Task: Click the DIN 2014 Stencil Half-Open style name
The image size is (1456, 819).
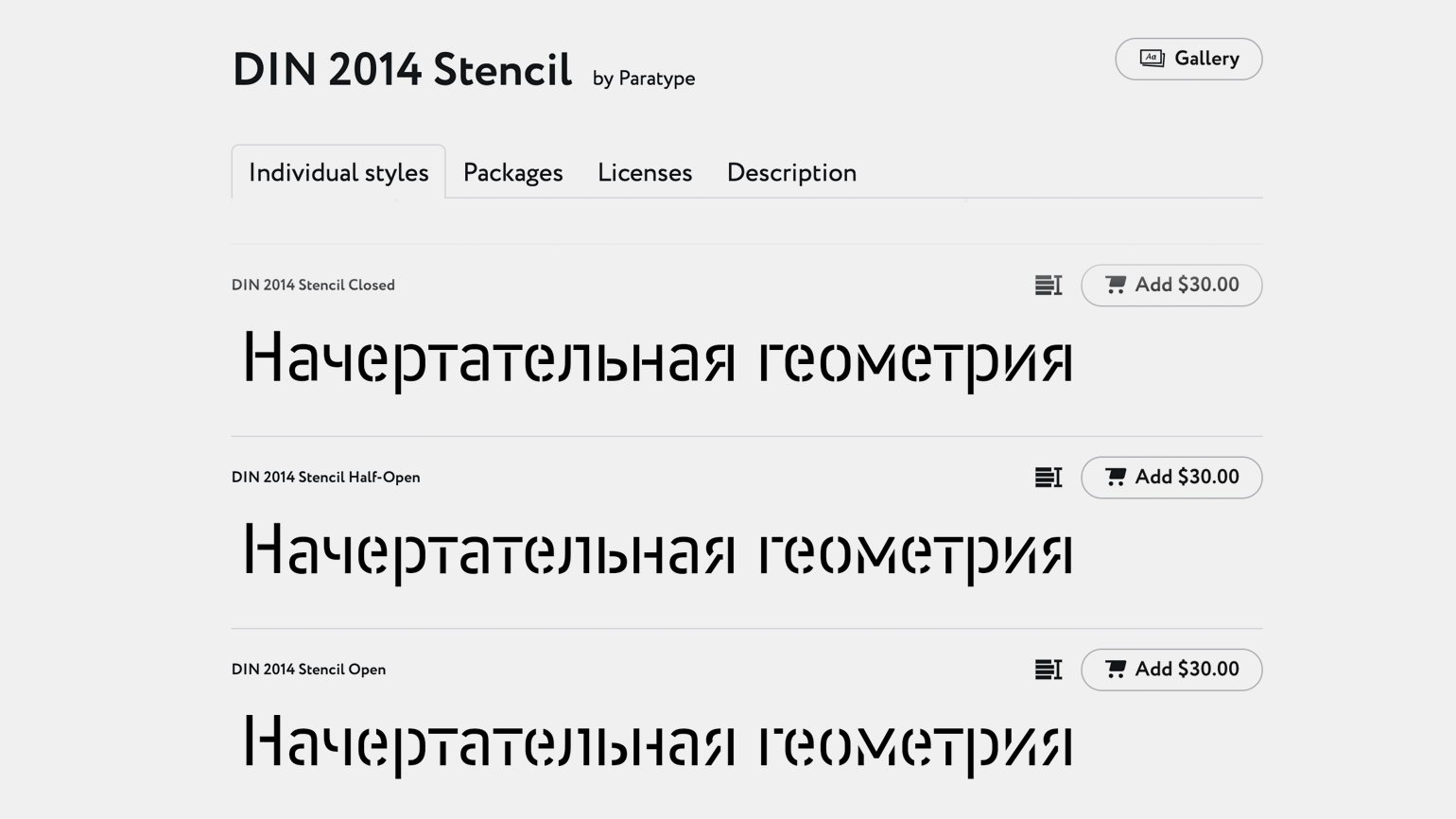Action: pyautogui.click(x=325, y=478)
